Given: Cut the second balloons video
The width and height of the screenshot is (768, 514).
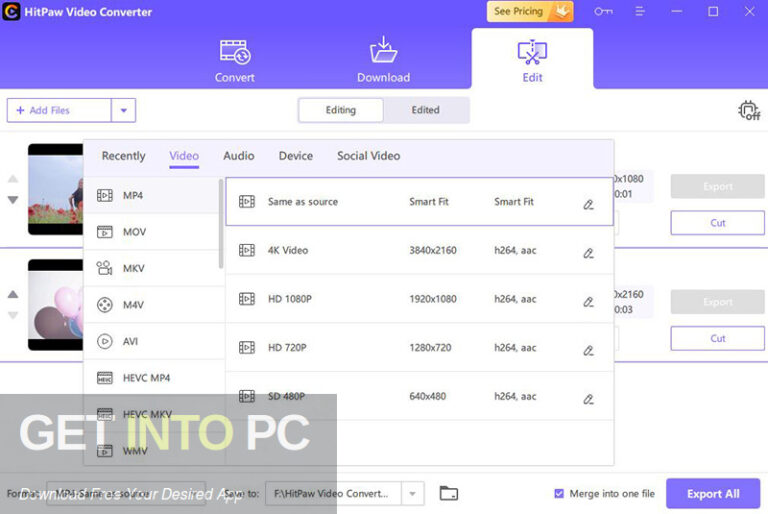Looking at the screenshot, I should pyautogui.click(x=717, y=339).
